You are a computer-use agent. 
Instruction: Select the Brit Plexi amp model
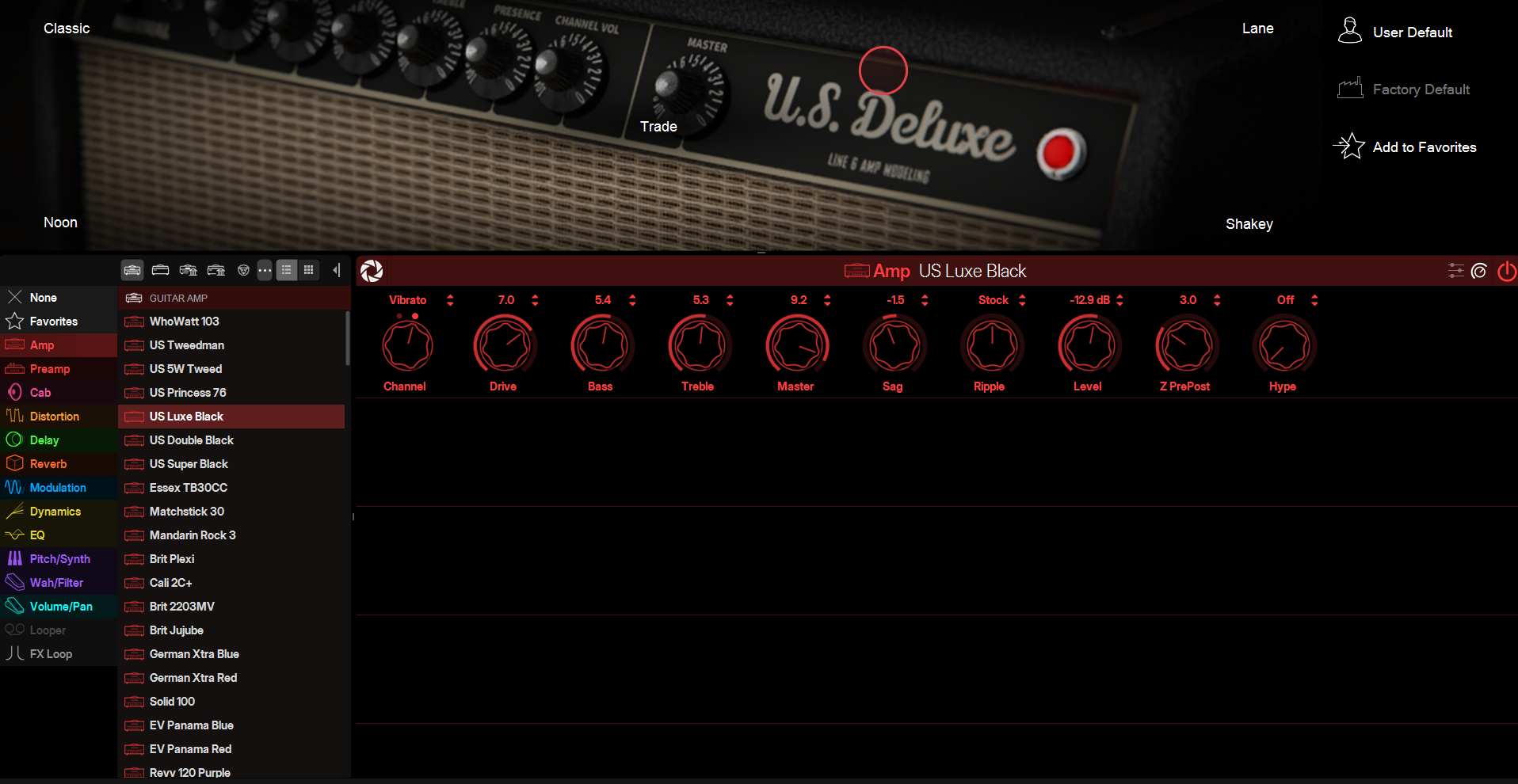(x=231, y=559)
